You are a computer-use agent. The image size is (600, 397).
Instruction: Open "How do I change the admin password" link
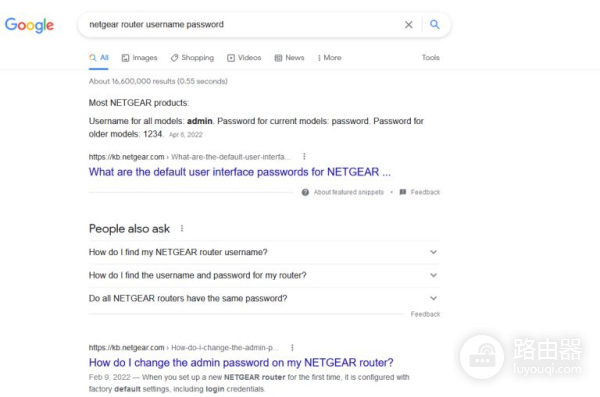[x=241, y=363]
